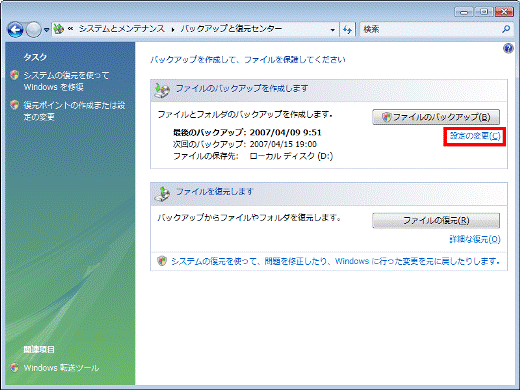Open the recent pages dropdown arrow
520x390 pixels.
(46, 30)
